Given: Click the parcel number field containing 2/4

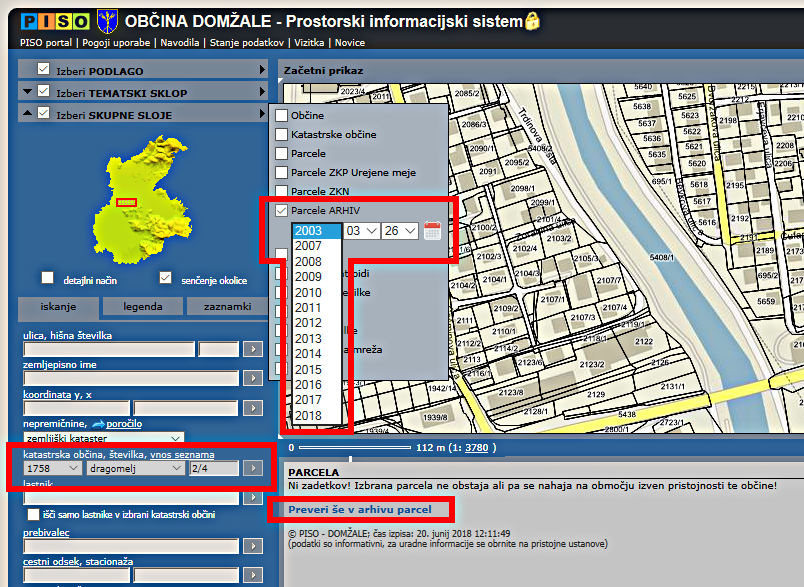Looking at the screenshot, I should click(213, 467).
